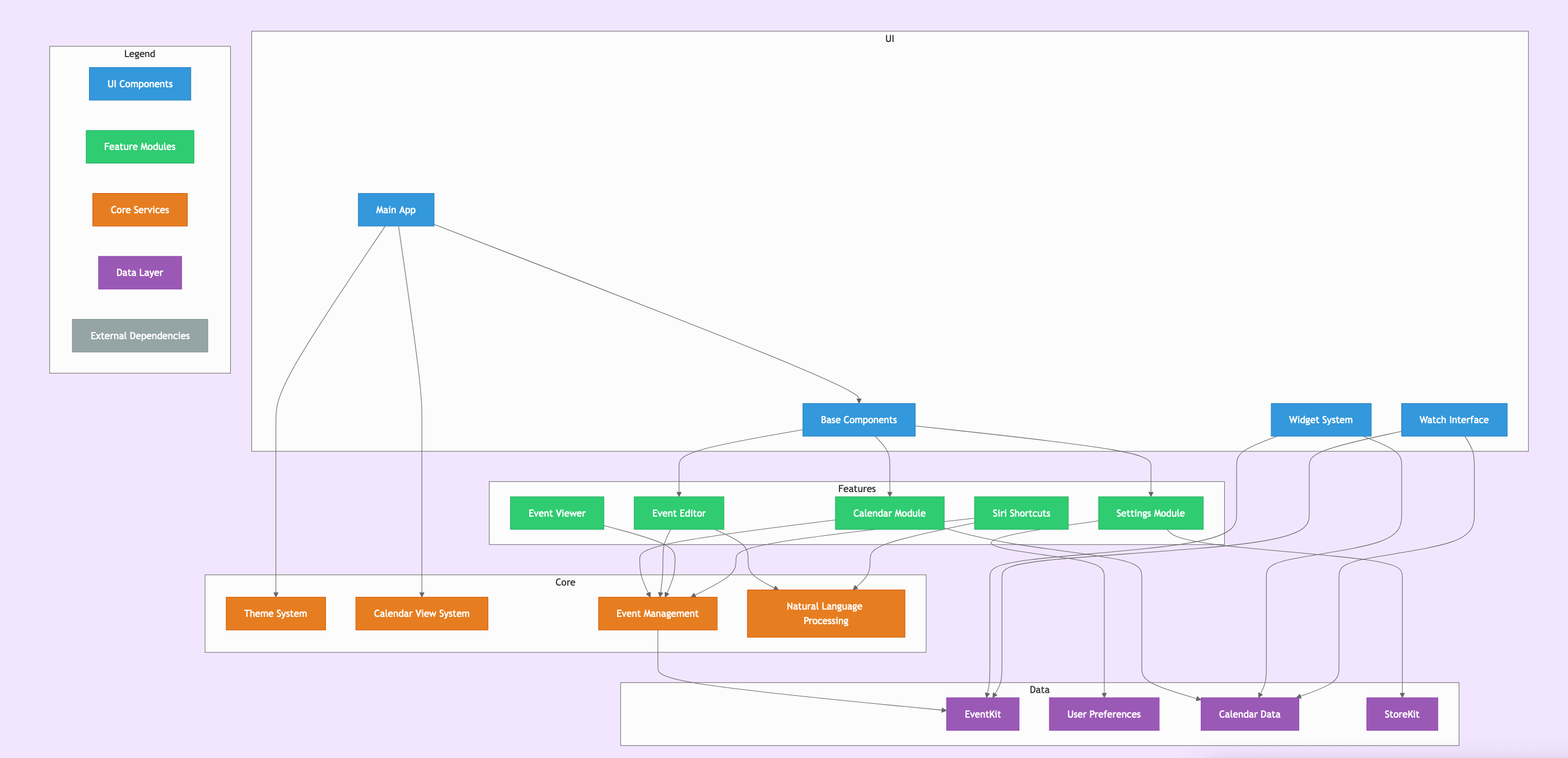Click the Main App node
The height and width of the screenshot is (758, 1568).
coord(392,209)
